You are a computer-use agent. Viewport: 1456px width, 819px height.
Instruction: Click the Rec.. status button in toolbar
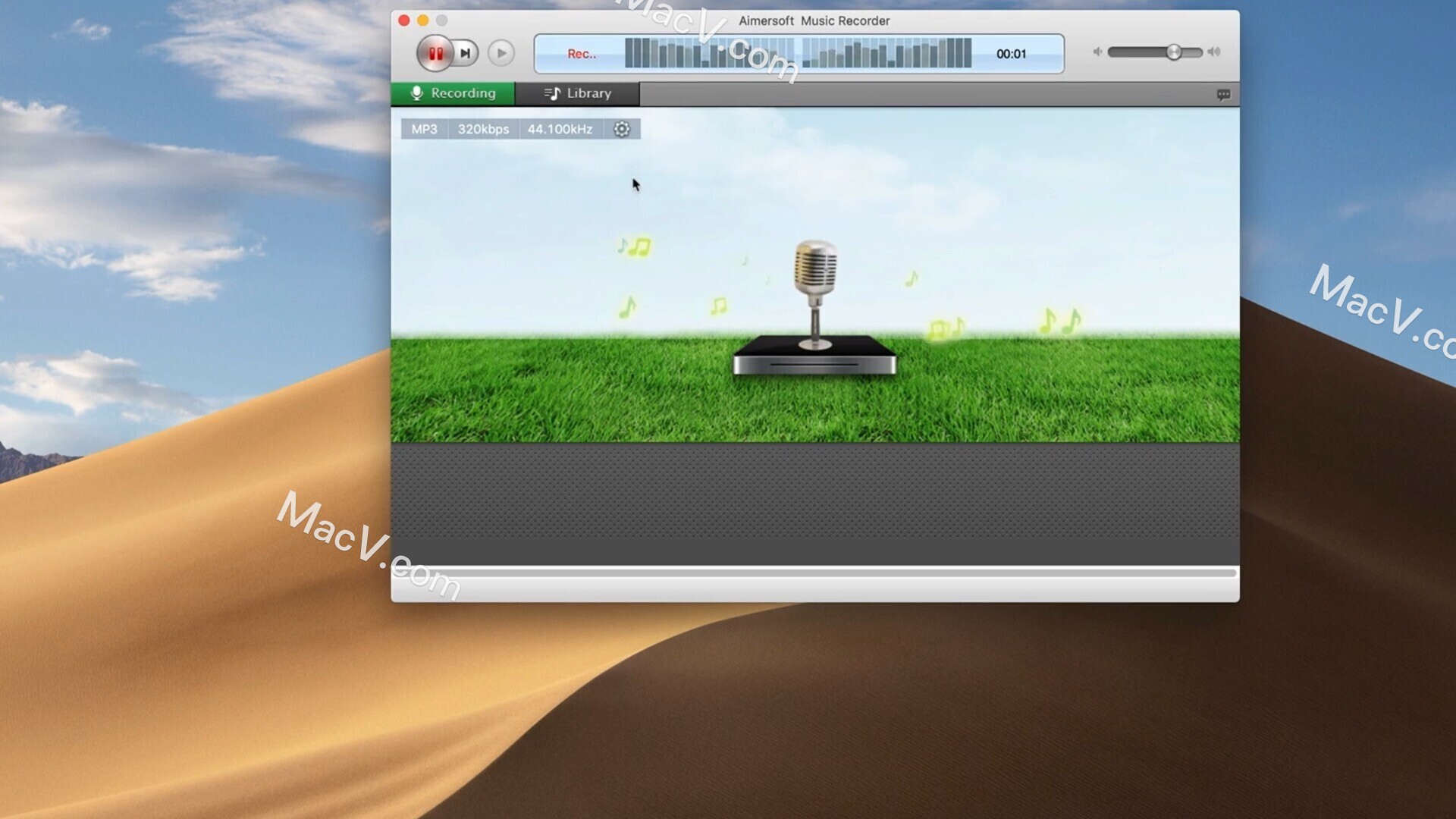pyautogui.click(x=579, y=54)
